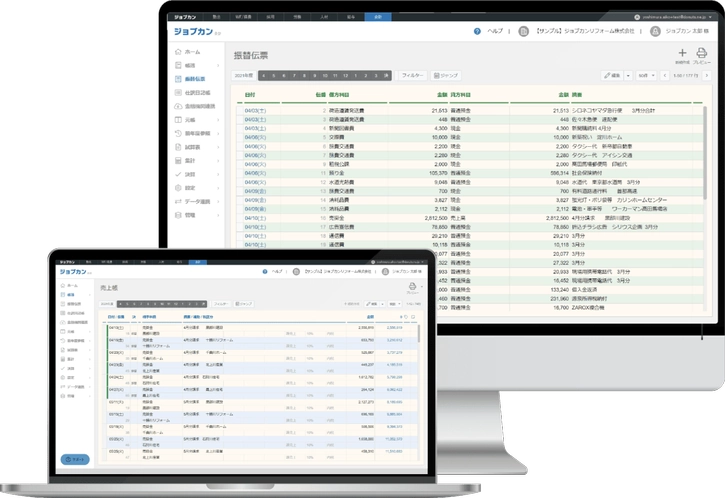This screenshot has width=725, height=498.
Task: Click the blue サポート support button on the laptop
Action: pyautogui.click(x=75, y=459)
